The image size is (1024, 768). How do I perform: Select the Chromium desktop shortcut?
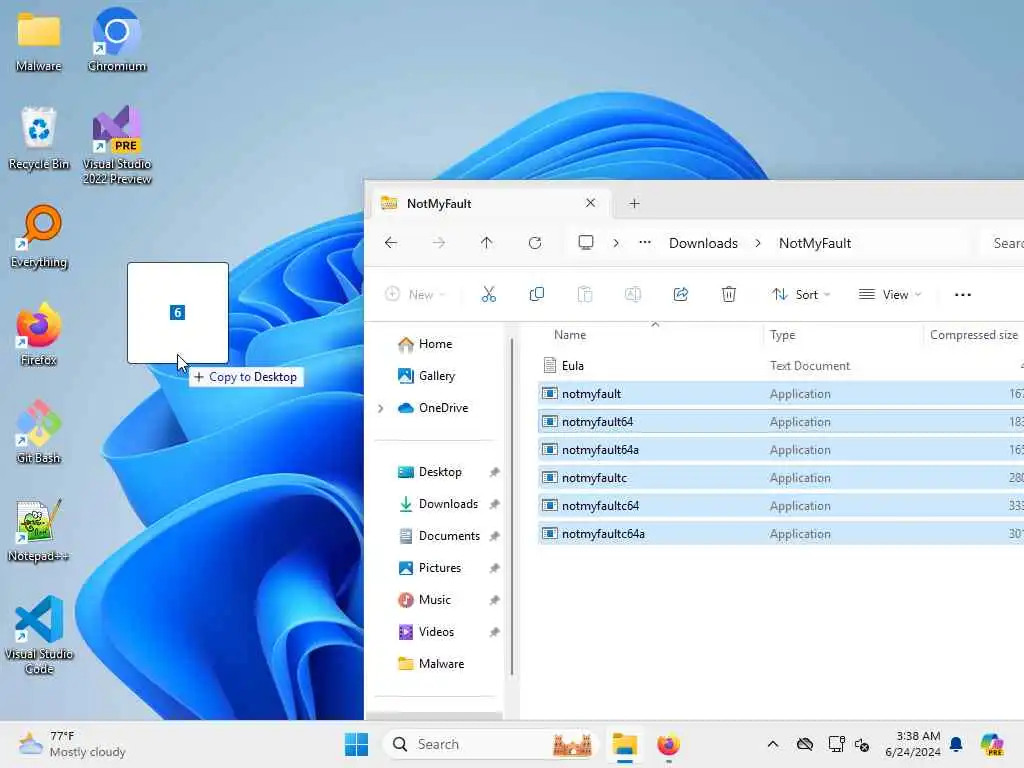click(x=117, y=40)
